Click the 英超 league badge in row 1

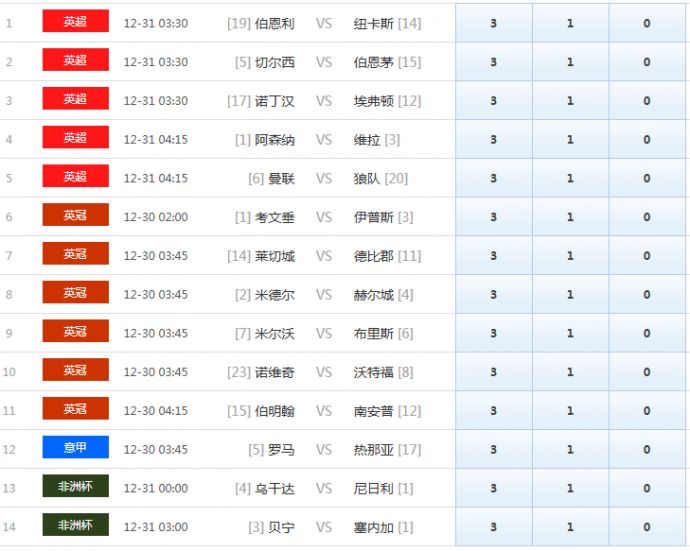[75, 21]
